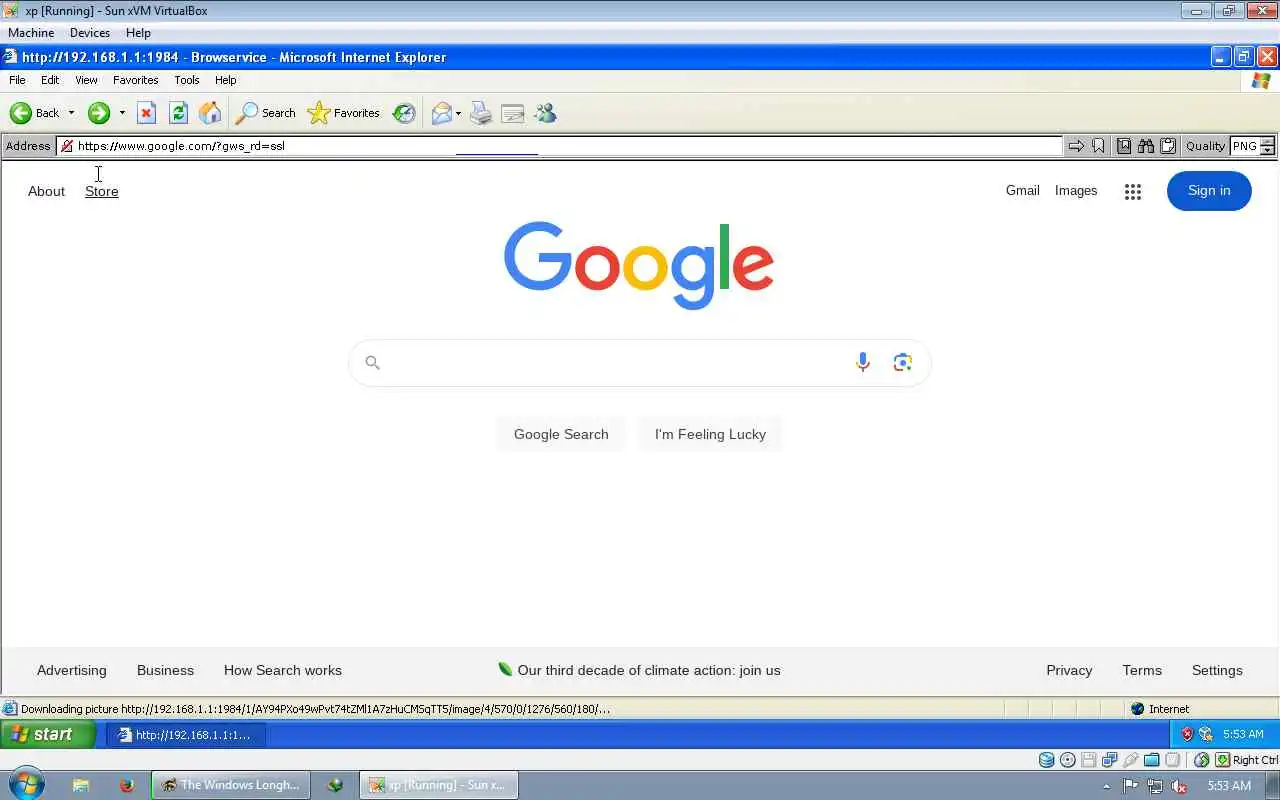Image resolution: width=1280 pixels, height=800 pixels.
Task: Click the green Forward arrow button
Action: 98,113
